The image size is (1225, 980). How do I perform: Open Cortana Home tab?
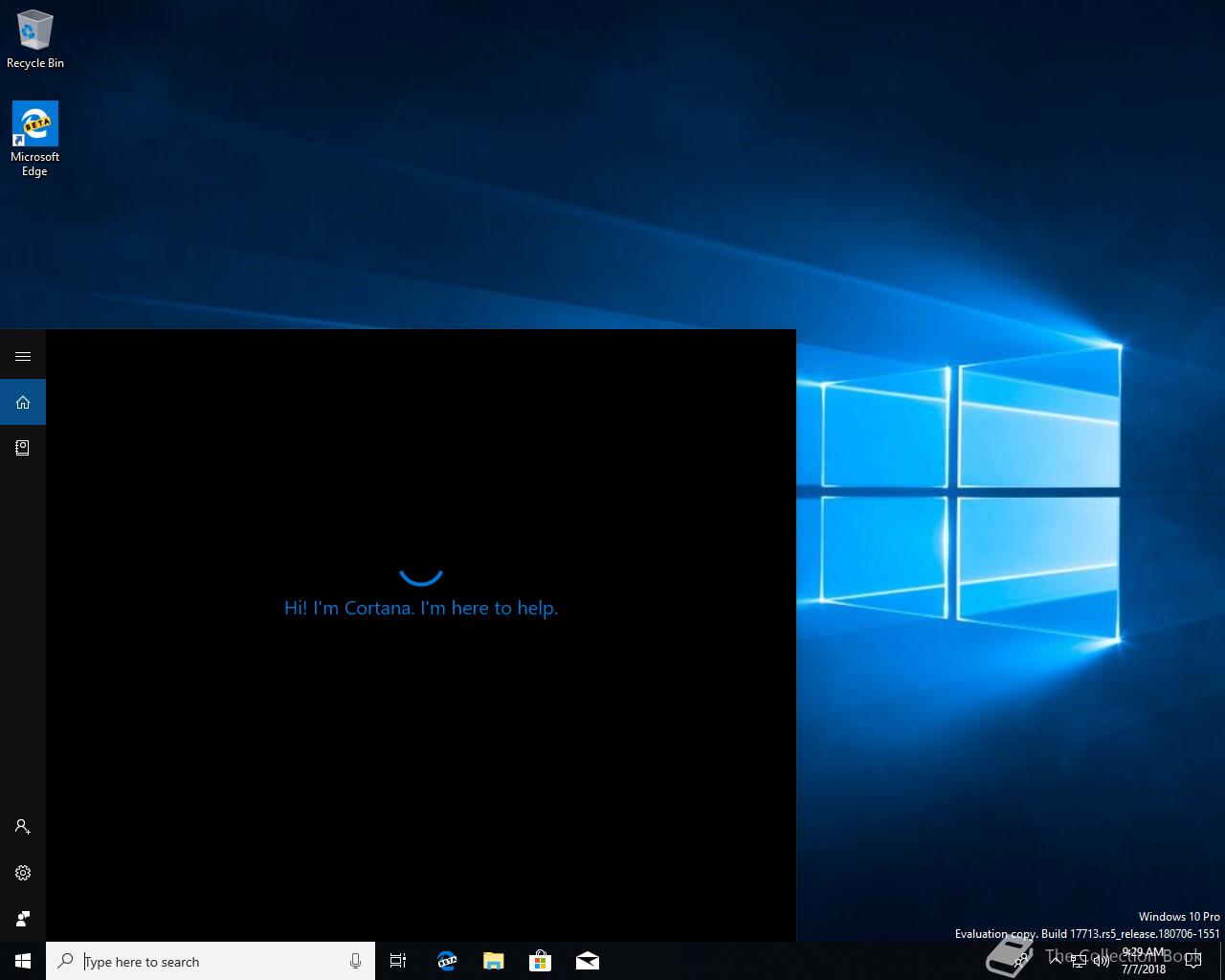click(23, 402)
